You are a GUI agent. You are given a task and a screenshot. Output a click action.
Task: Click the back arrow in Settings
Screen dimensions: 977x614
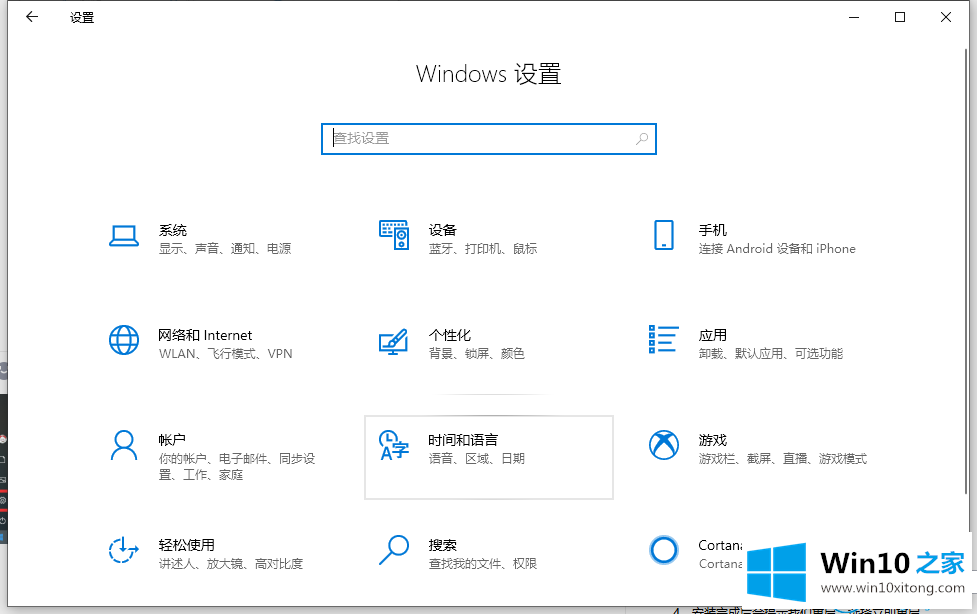[x=32, y=17]
